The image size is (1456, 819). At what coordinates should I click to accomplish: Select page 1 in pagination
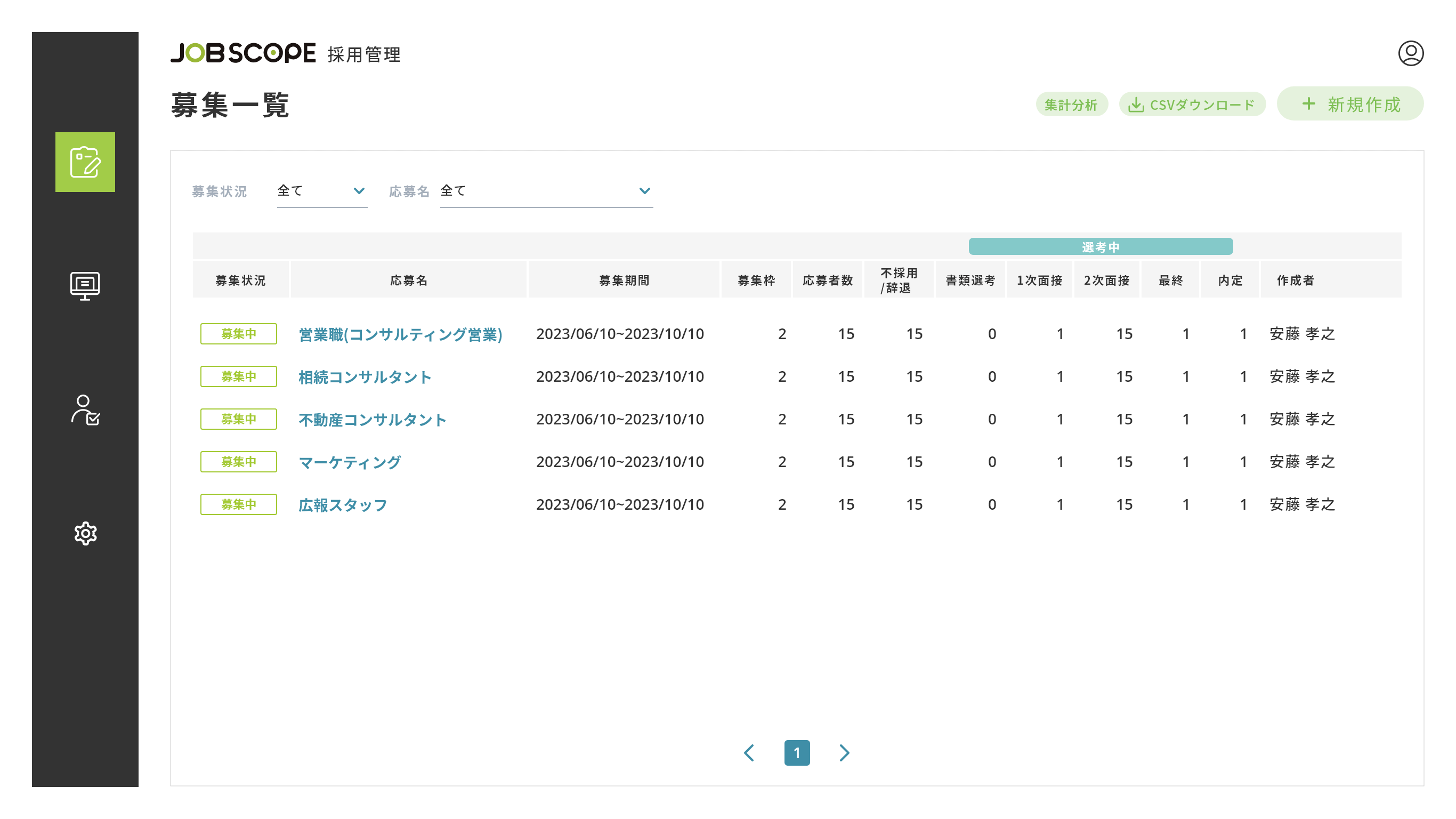tap(796, 753)
